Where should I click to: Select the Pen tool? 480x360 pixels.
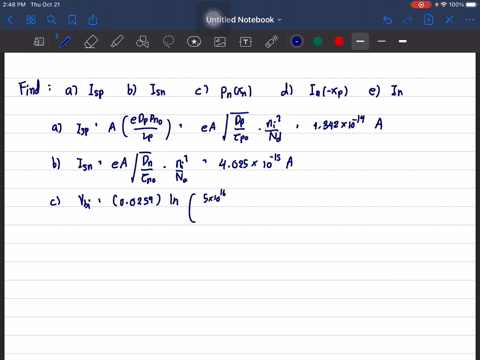click(x=65, y=42)
